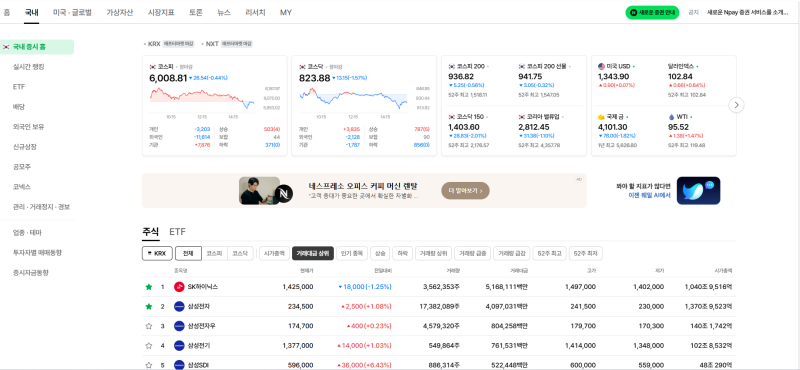Click flag icon next to 코스피 200 선물
Viewport: 800px width, 370px height.
point(521,66)
